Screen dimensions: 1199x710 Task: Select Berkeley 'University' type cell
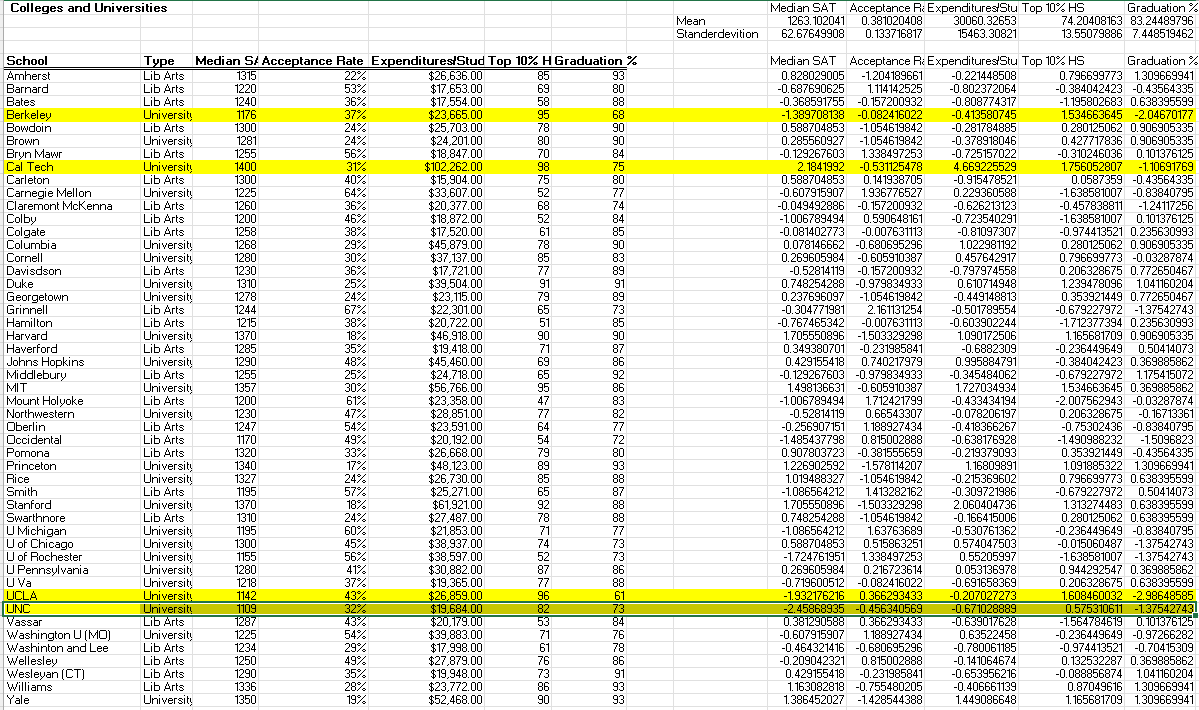pyautogui.click(x=167, y=115)
